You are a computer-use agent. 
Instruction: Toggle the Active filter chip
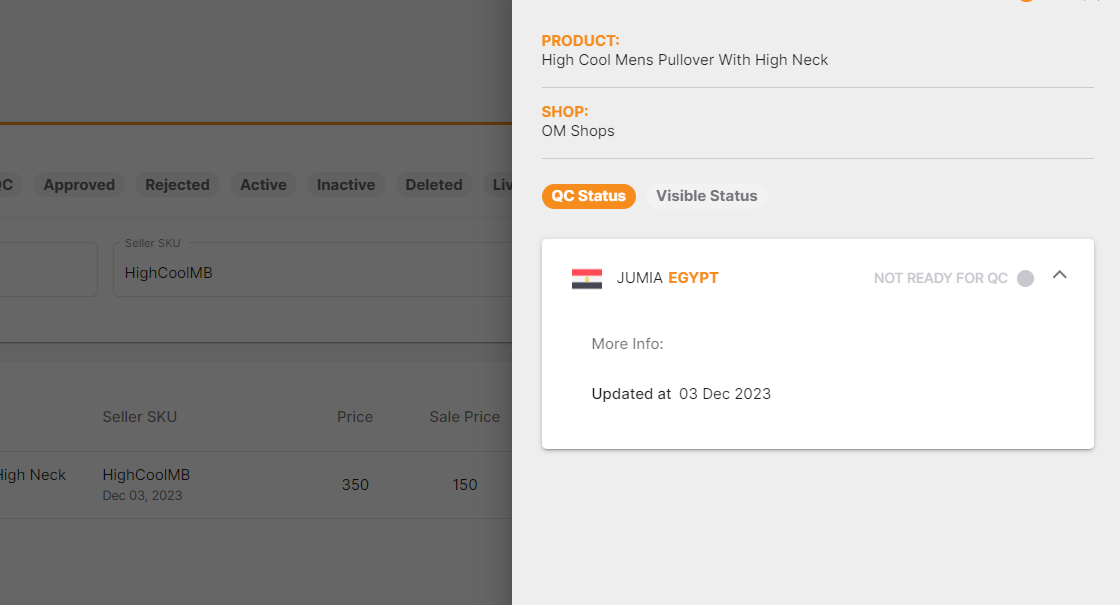263,185
